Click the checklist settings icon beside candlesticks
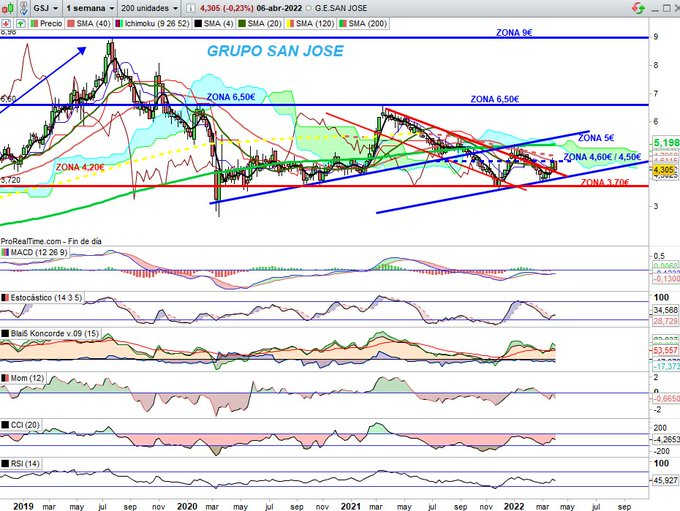680x511 pixels. [23, 8]
